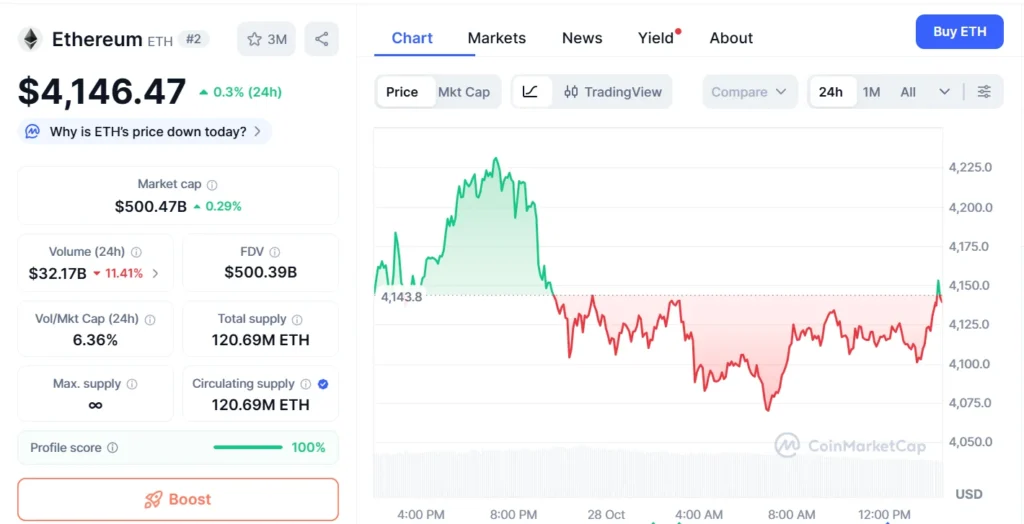Click Profile score info icon
The width and height of the screenshot is (1024, 524).
(113, 448)
